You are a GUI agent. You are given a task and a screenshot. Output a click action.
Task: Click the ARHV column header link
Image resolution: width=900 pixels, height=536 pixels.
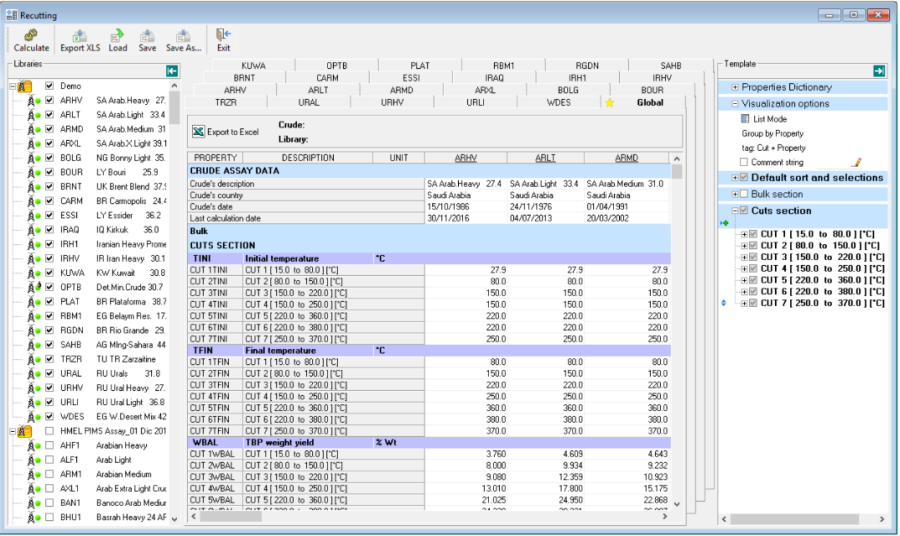[465, 158]
